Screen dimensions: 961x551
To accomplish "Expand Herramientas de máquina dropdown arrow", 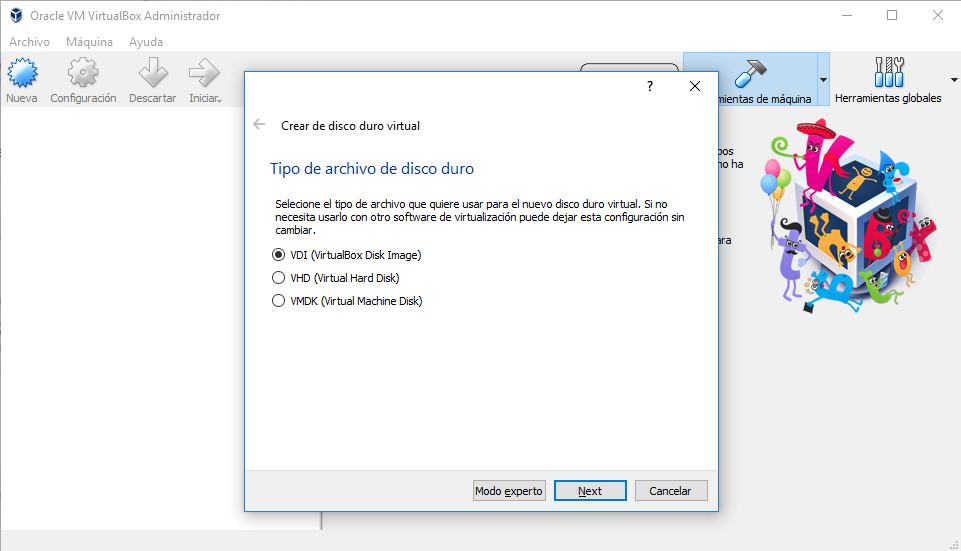I will (x=823, y=80).
